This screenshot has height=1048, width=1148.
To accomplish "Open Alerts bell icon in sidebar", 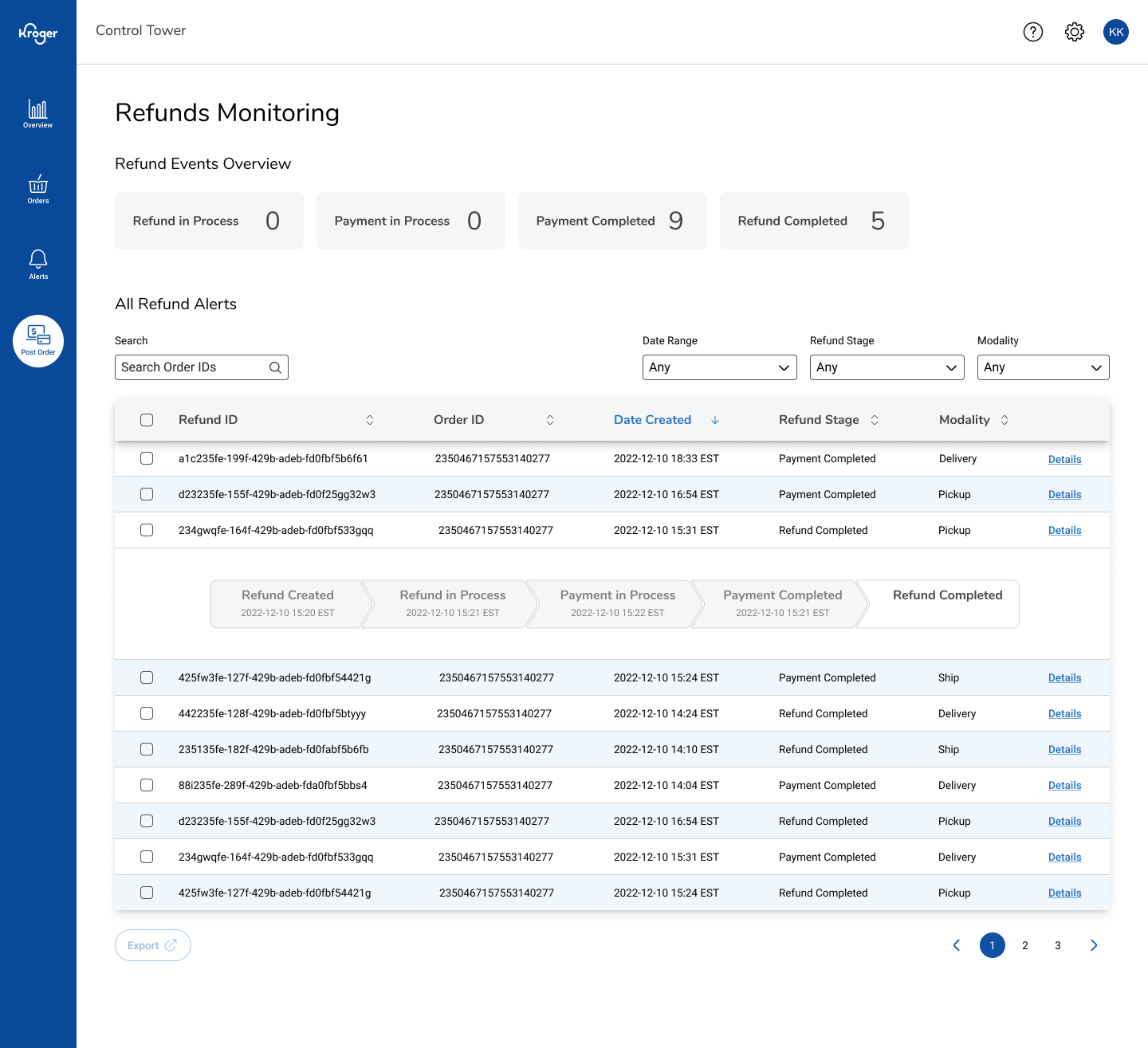I will [x=37, y=264].
